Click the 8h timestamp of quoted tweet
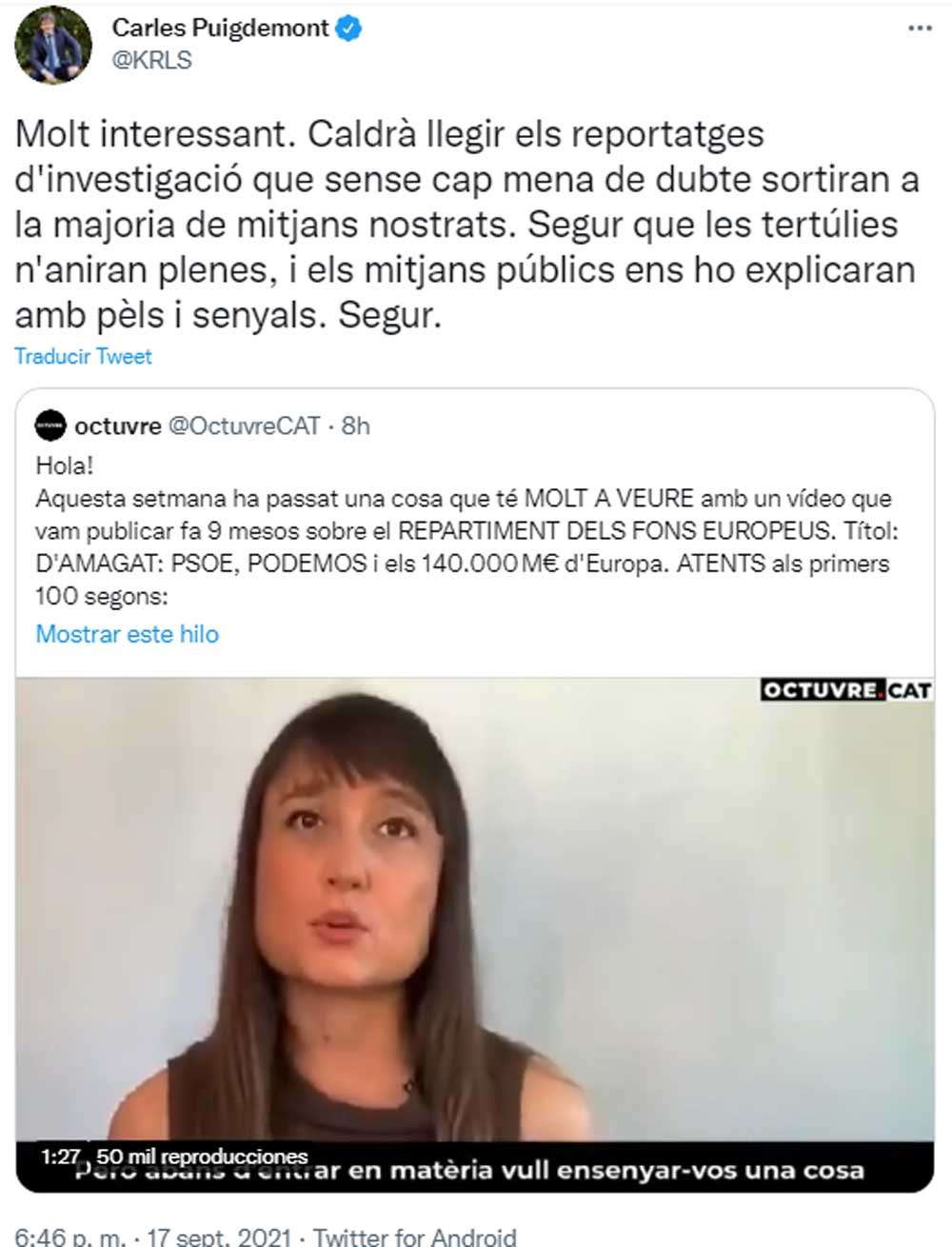The image size is (952, 1247). point(356,426)
